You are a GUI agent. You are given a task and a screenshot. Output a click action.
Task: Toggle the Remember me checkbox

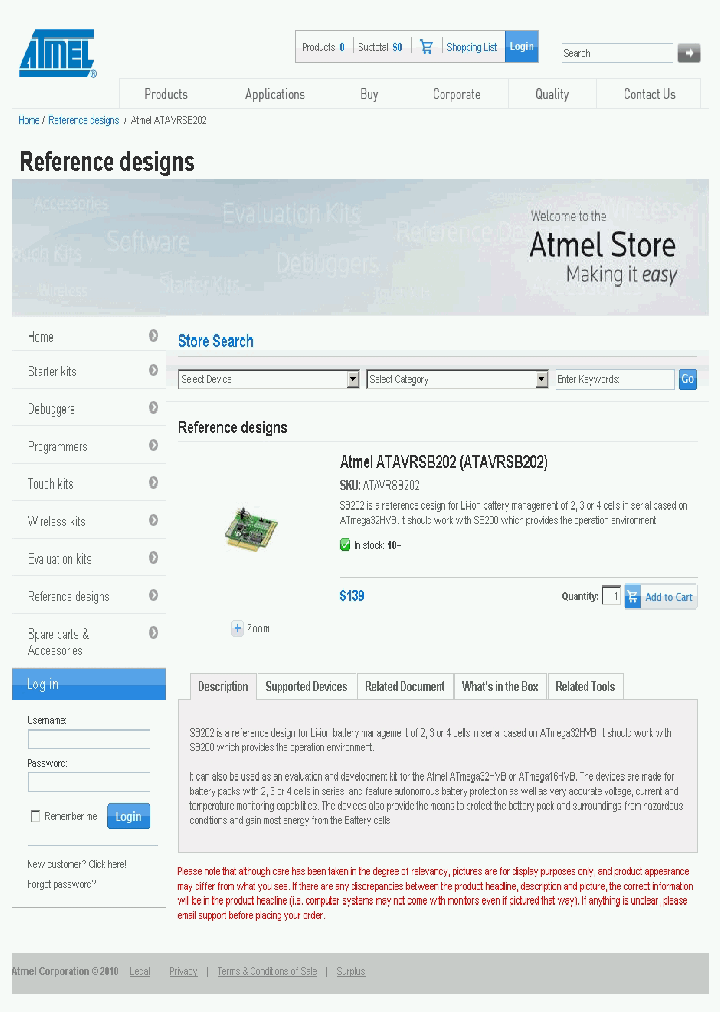(x=35, y=816)
